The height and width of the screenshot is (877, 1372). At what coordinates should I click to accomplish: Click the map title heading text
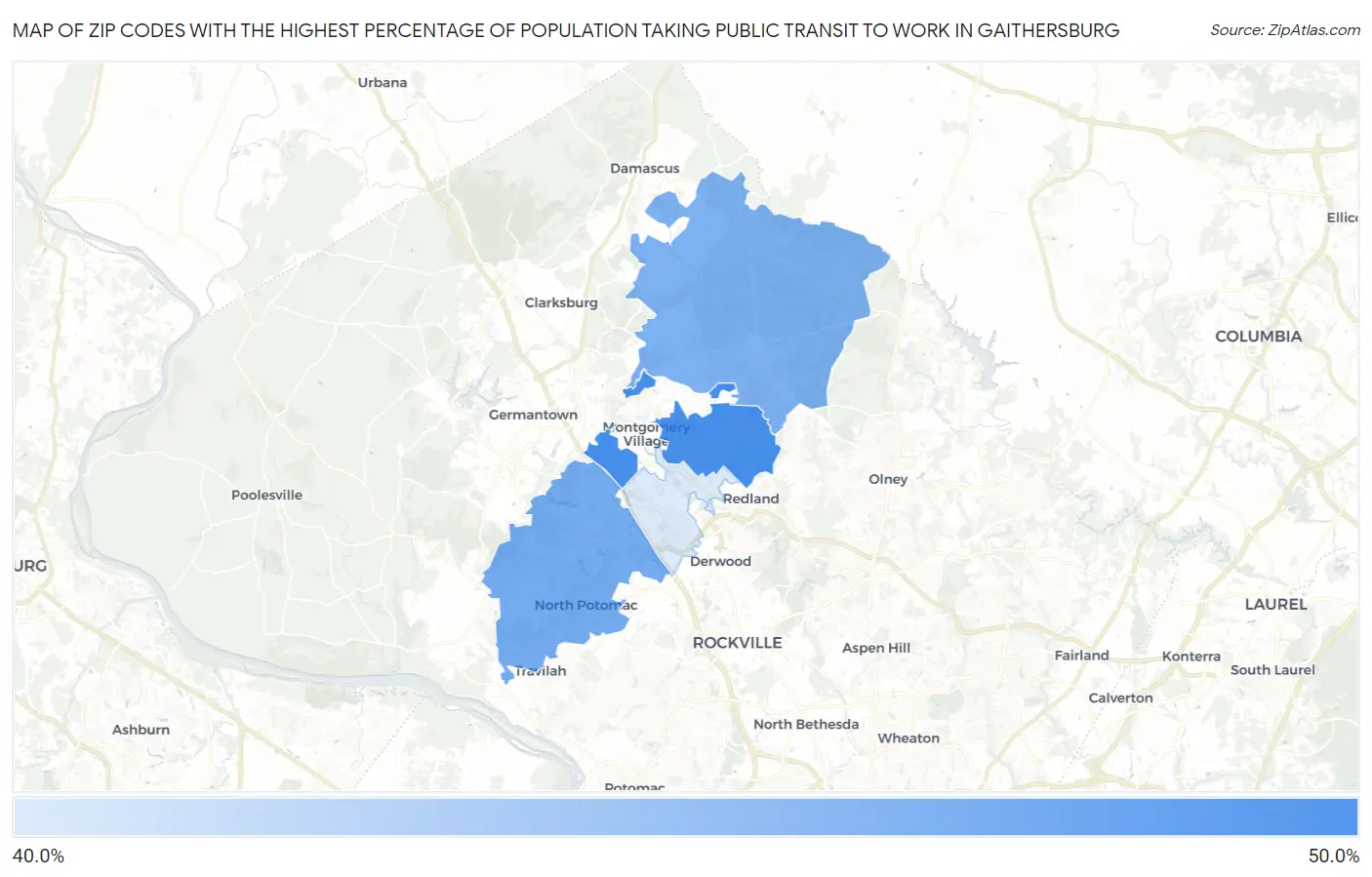click(566, 30)
